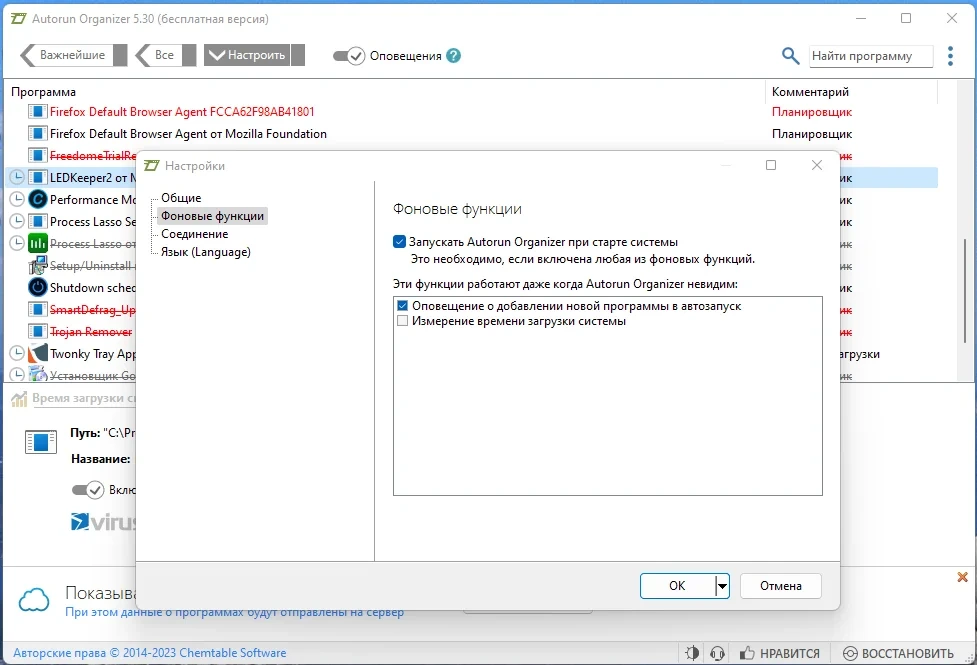The height and width of the screenshot is (665, 977).
Task: Switch to the Важнейшие filter
Action: [x=66, y=55]
